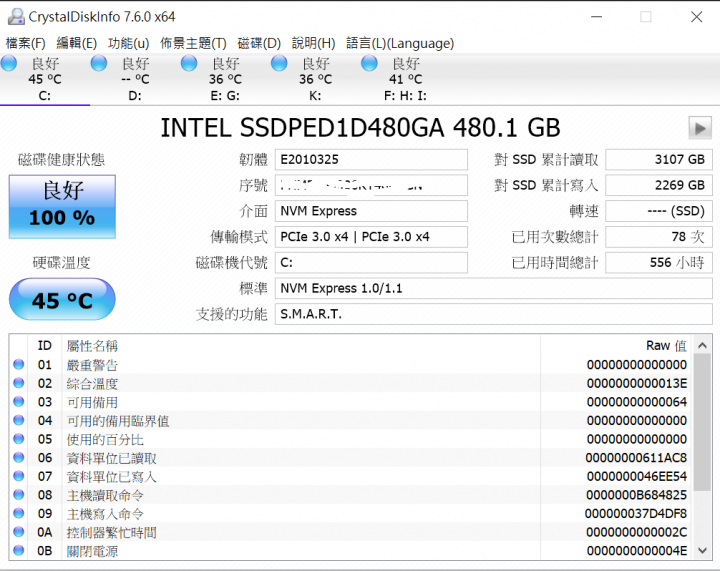720x571 pixels.
Task: Open the 說明(H) menu
Action: point(314,43)
